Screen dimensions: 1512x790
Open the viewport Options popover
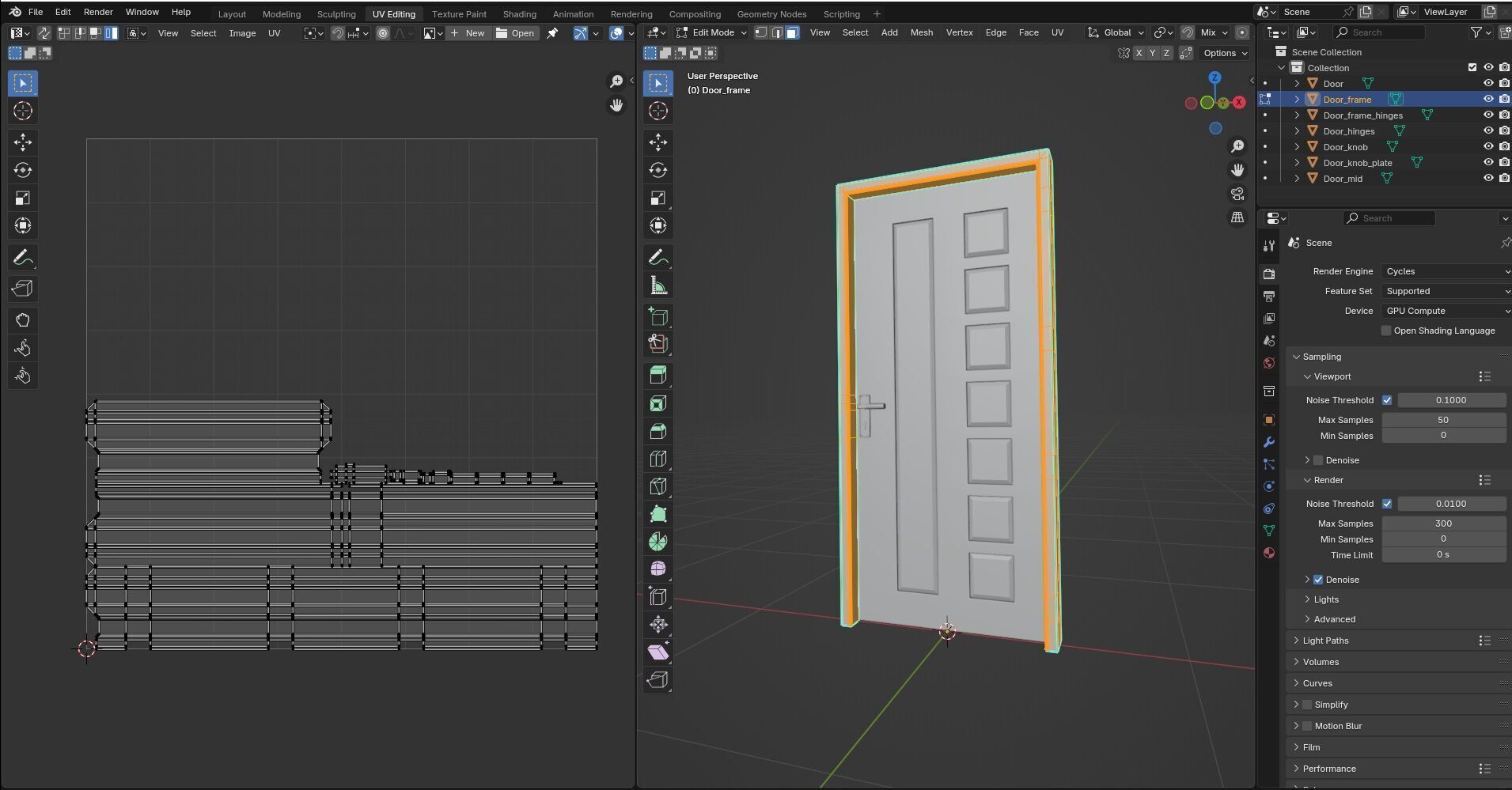tap(1225, 53)
